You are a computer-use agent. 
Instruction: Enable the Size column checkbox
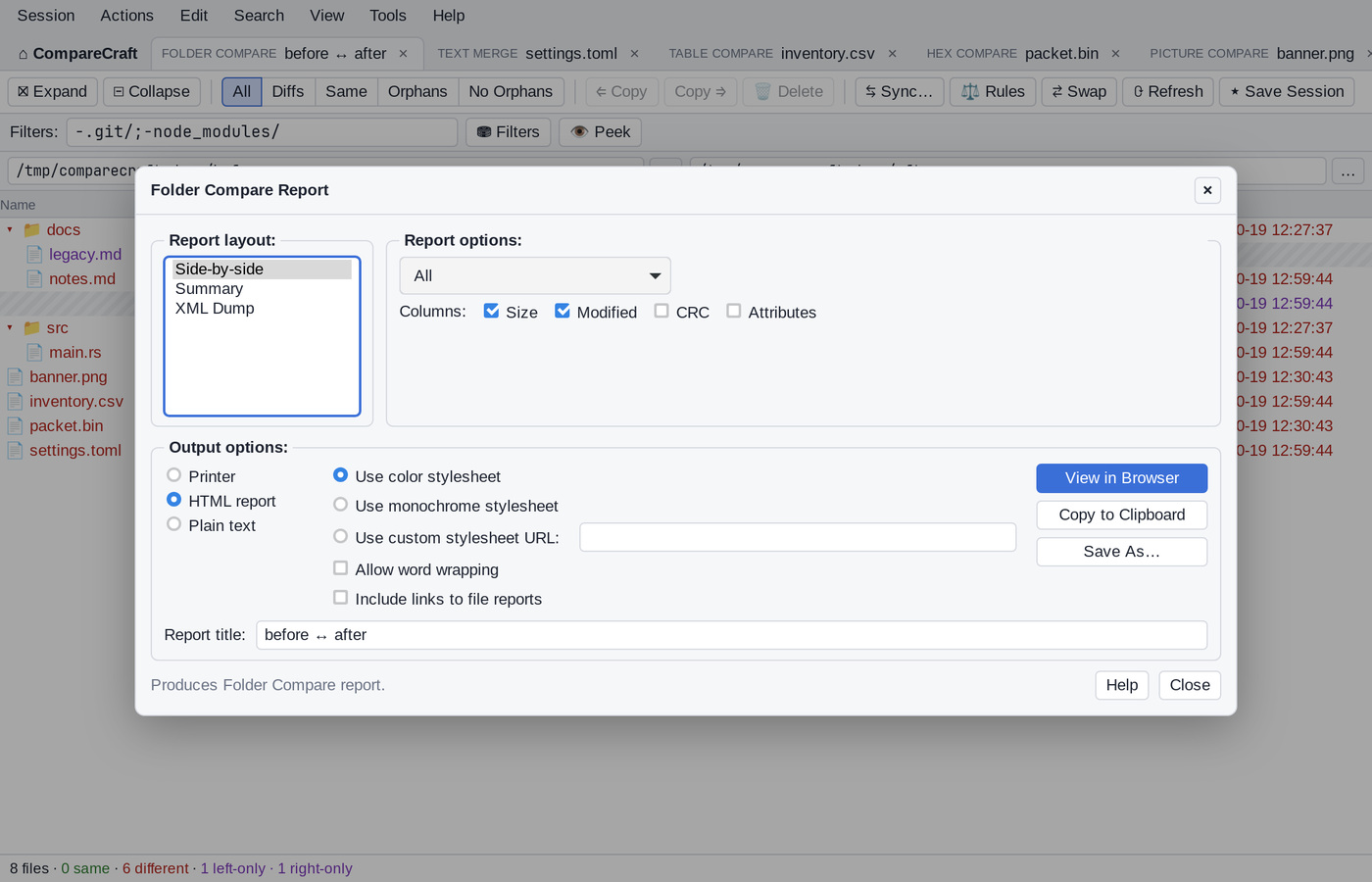(491, 311)
